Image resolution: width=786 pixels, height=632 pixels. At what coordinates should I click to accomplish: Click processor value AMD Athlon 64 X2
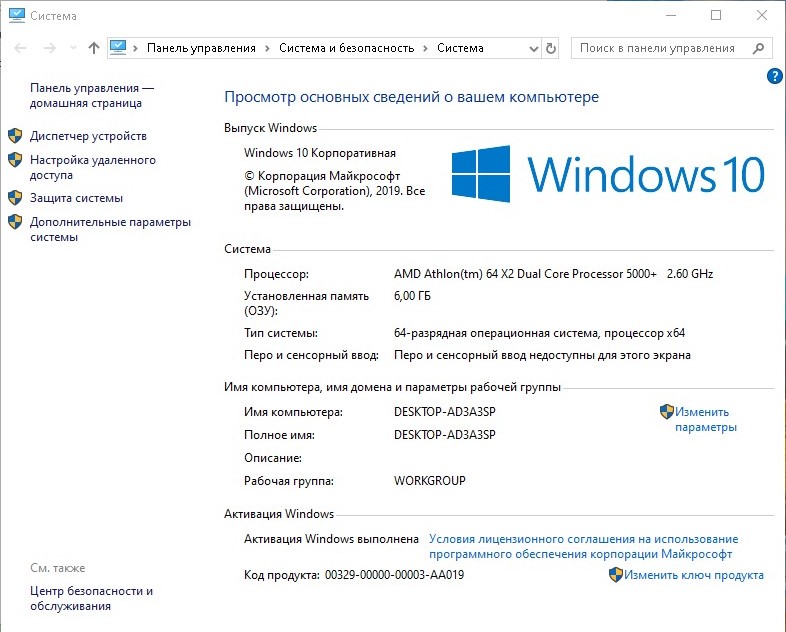pos(553,274)
